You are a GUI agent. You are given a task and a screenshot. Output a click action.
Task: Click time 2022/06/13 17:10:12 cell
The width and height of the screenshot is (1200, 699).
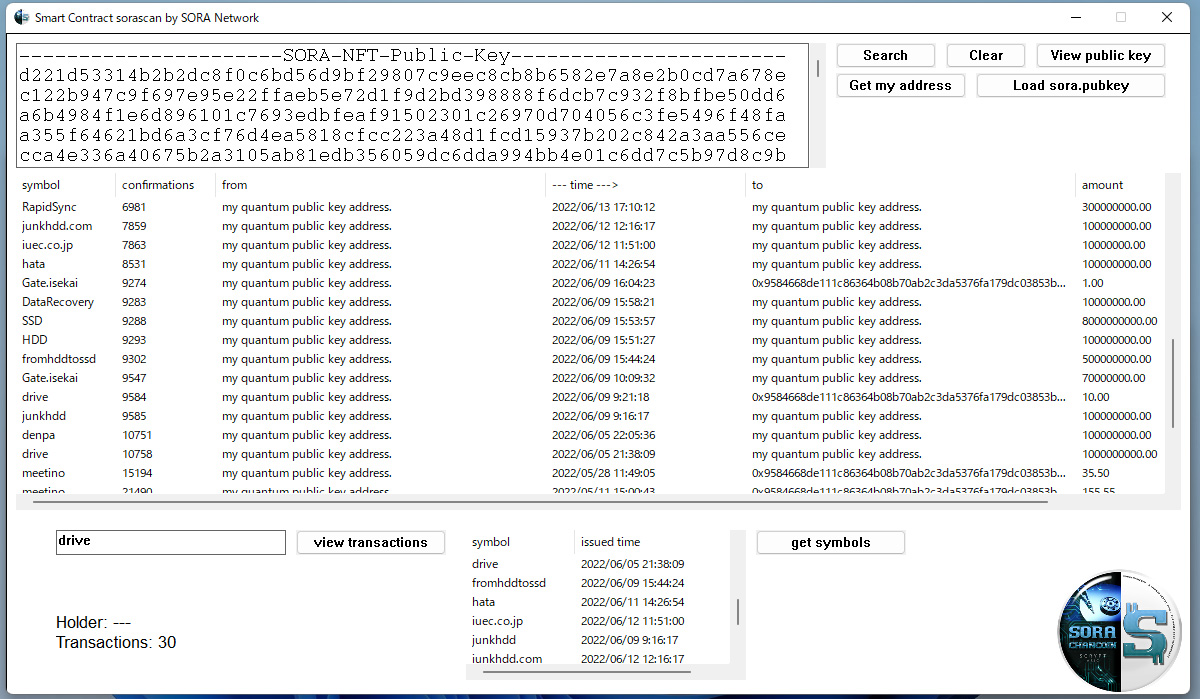tap(604, 207)
